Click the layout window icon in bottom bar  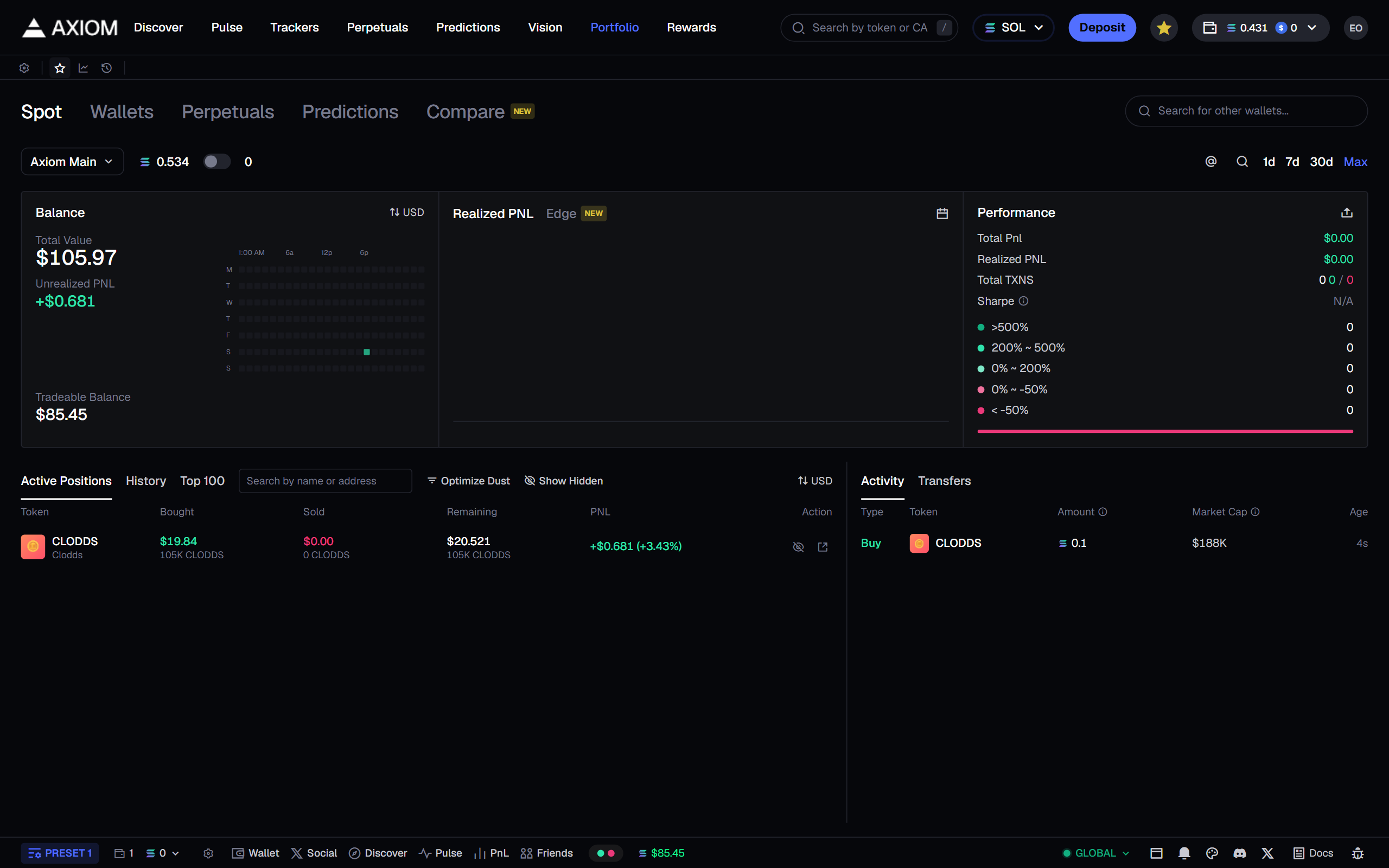pos(1157,853)
